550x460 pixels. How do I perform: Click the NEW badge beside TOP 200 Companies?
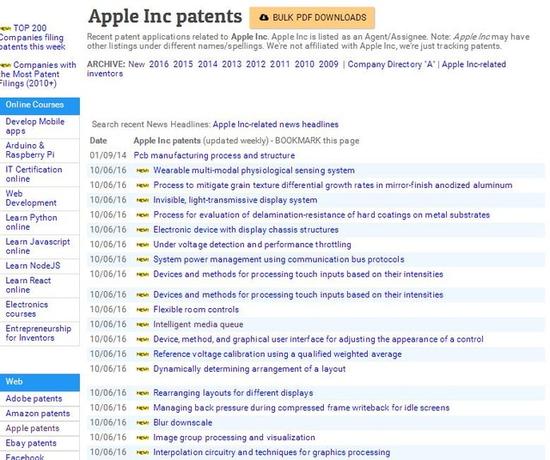pos(6,28)
